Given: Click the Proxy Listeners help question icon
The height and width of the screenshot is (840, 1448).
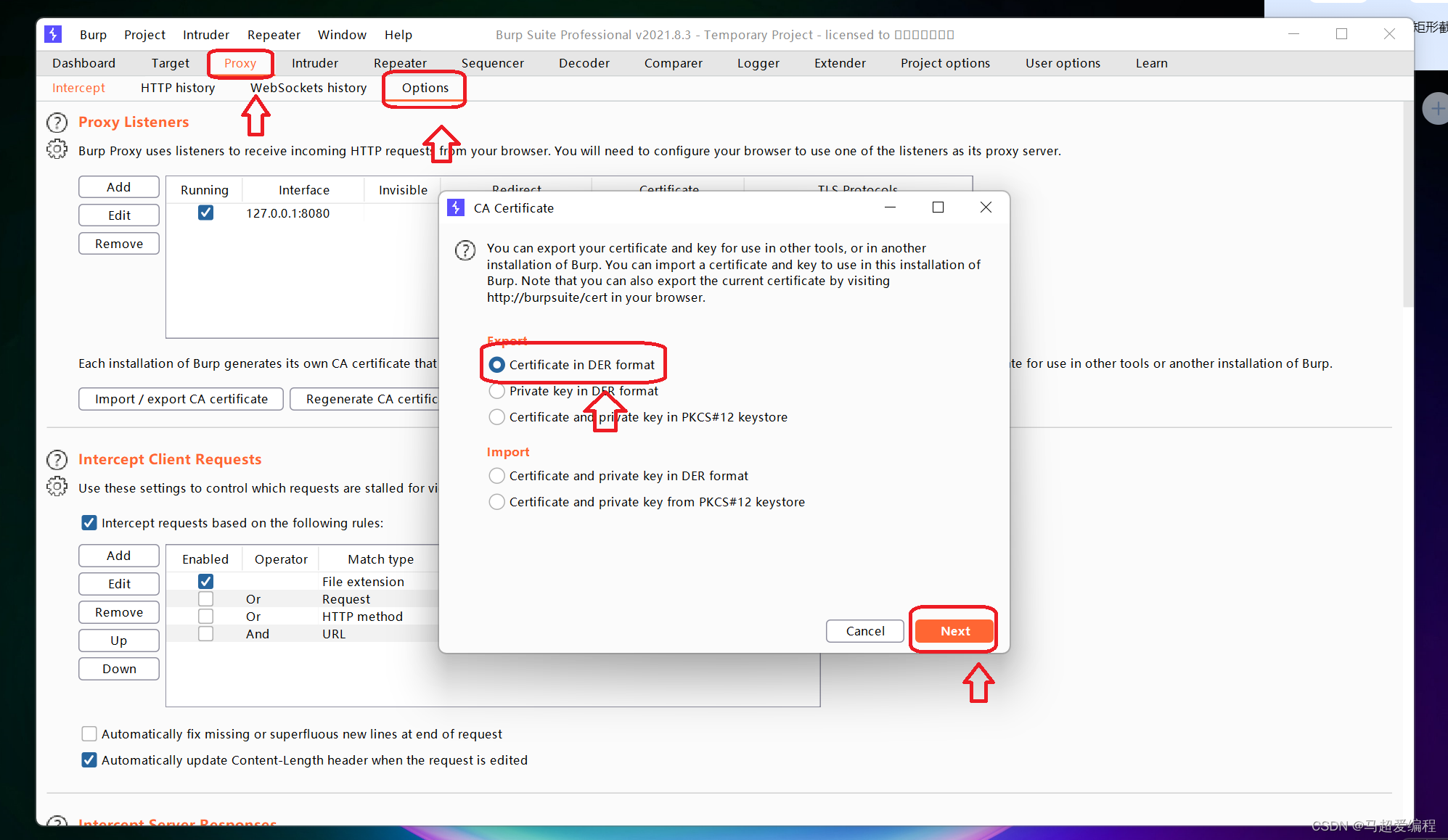Looking at the screenshot, I should click(57, 122).
